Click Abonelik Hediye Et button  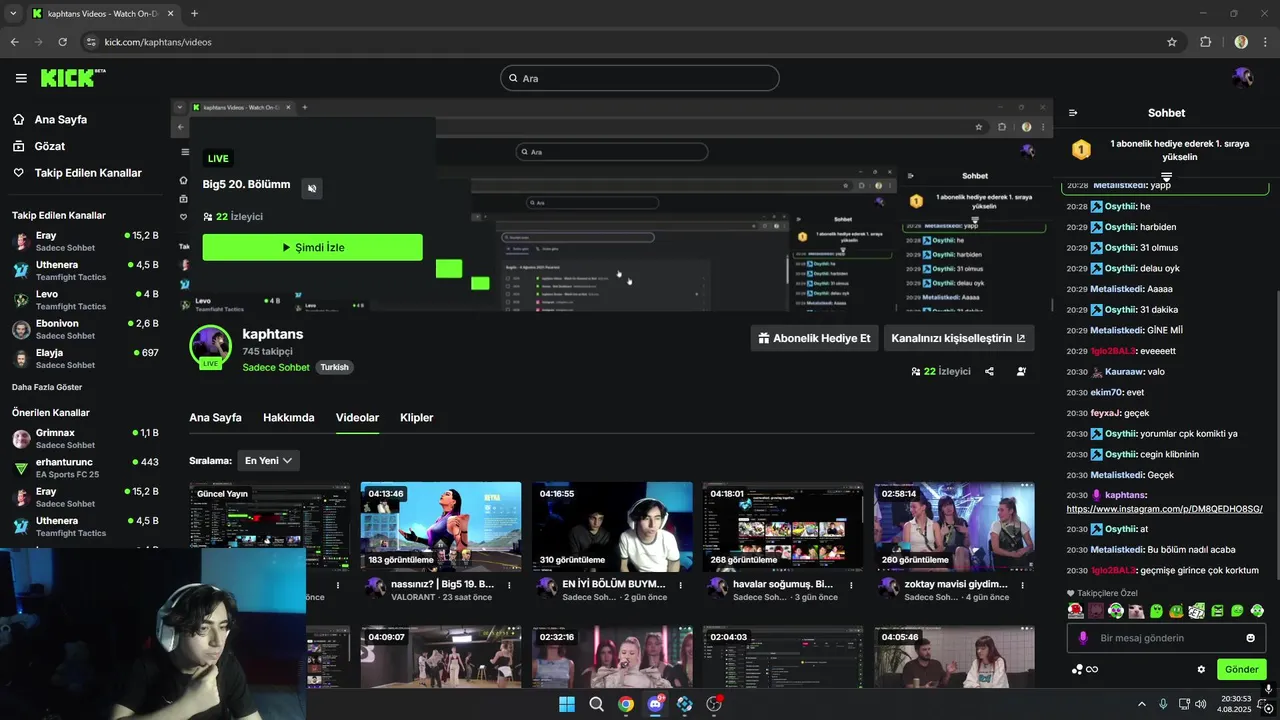point(814,338)
